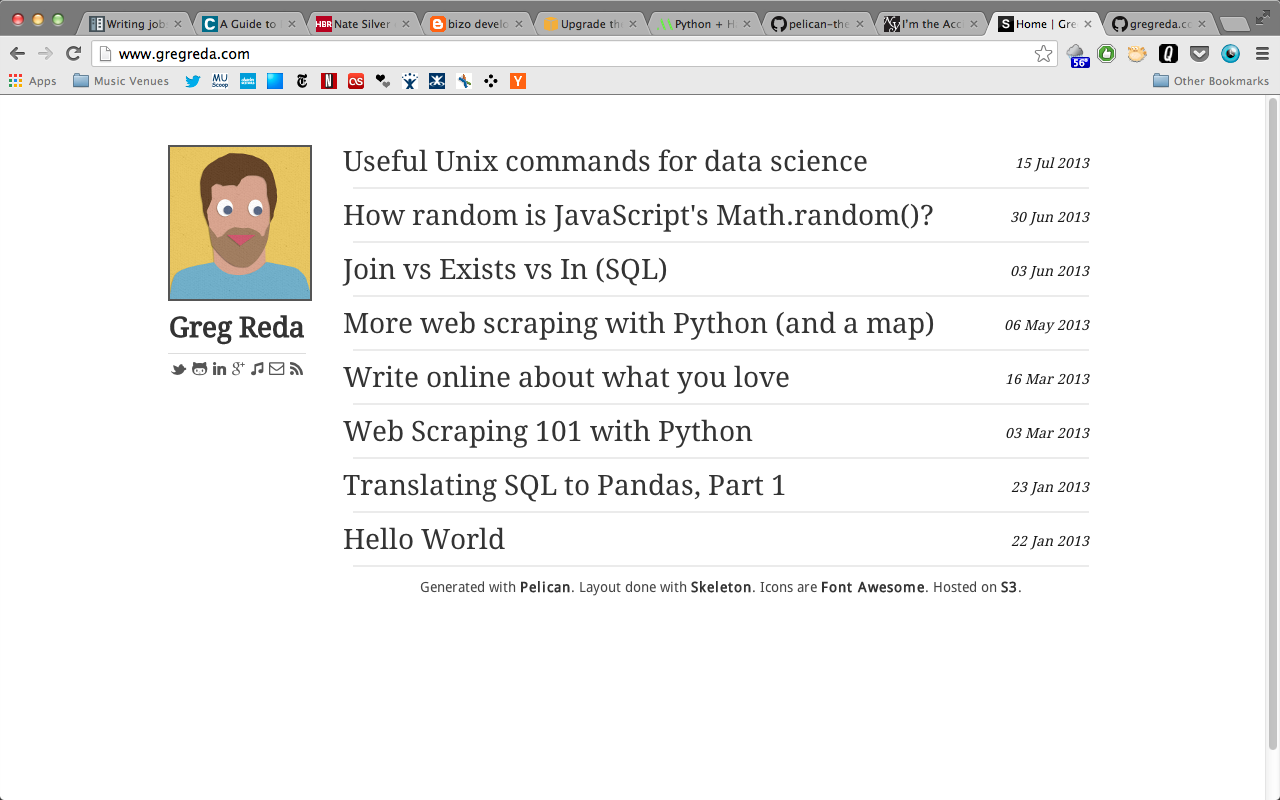Open the plain blue square bookmark icon
The height and width of the screenshot is (800, 1280).
[275, 81]
